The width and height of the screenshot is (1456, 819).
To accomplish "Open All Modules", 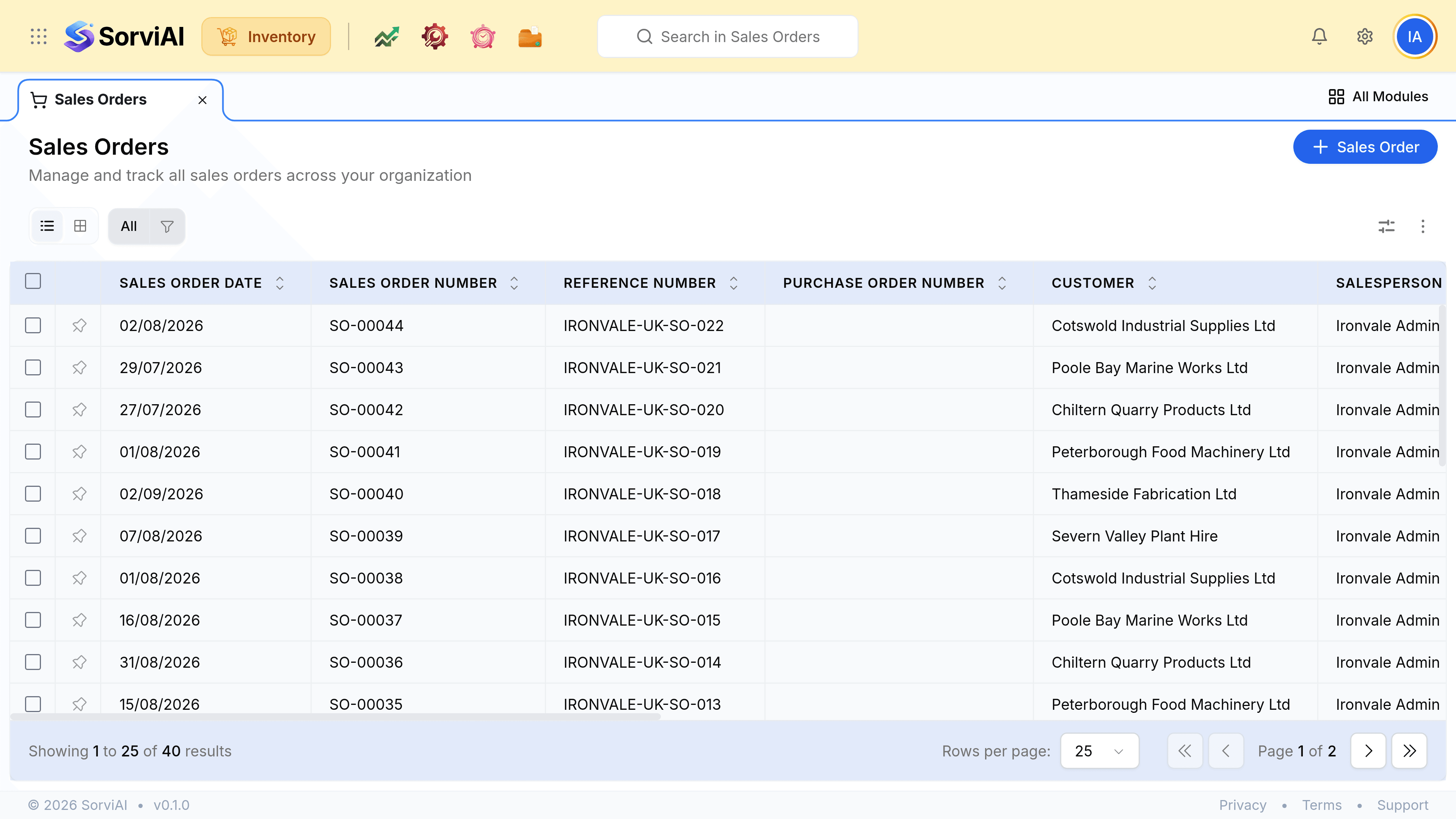I will (1379, 97).
